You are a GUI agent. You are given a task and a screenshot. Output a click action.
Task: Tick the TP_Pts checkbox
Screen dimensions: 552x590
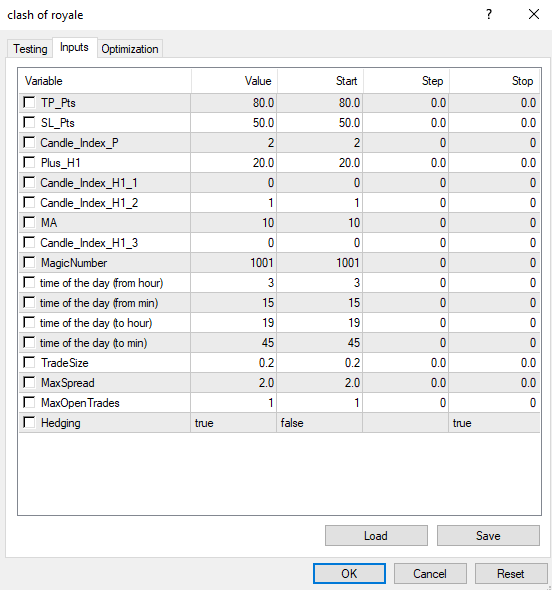29,102
